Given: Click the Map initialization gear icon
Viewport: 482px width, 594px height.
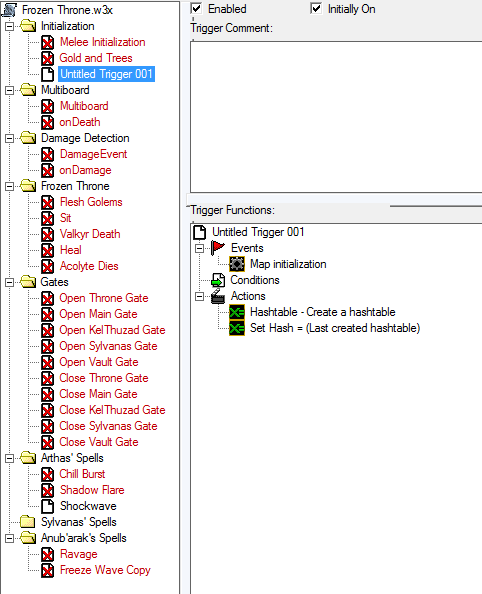Looking at the screenshot, I should click(x=237, y=264).
